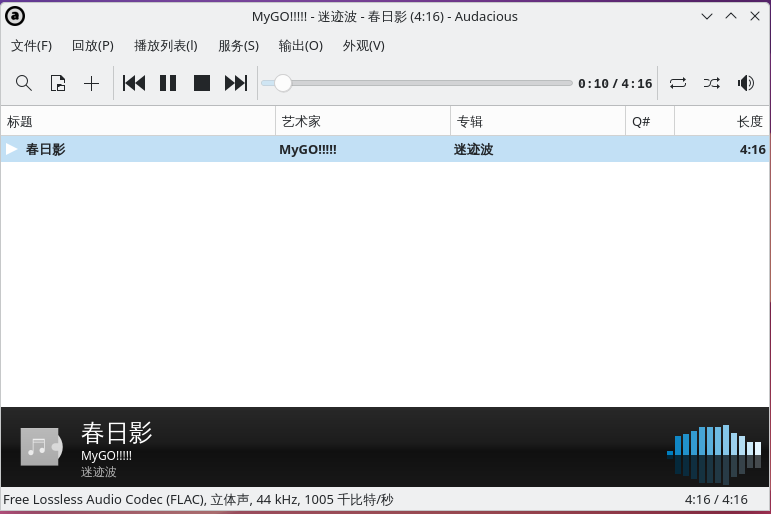The height and width of the screenshot is (514, 771).
Task: Toggle repeat mode
Action: click(x=678, y=83)
